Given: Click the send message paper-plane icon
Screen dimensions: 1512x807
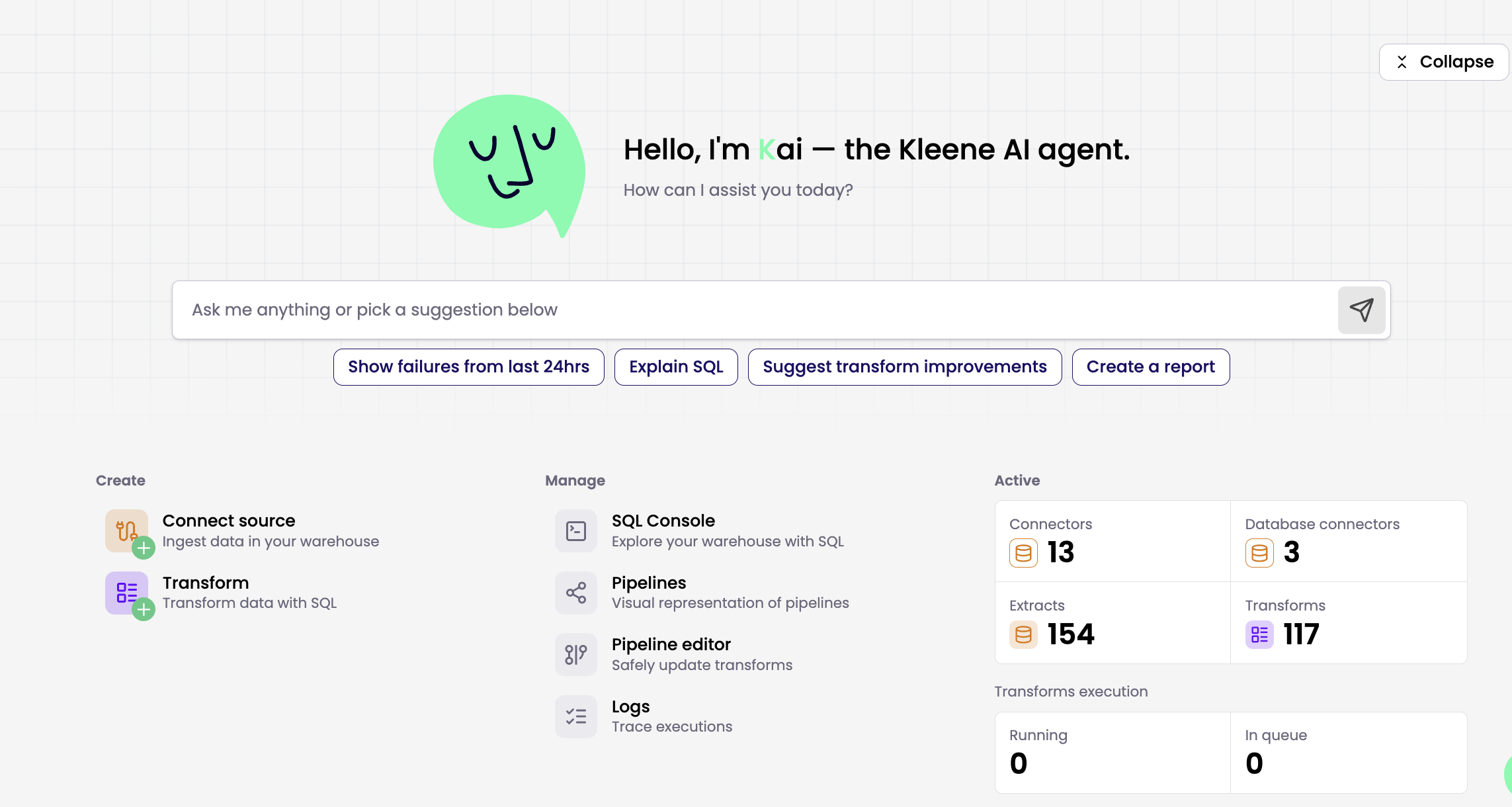Looking at the screenshot, I should (x=1361, y=310).
